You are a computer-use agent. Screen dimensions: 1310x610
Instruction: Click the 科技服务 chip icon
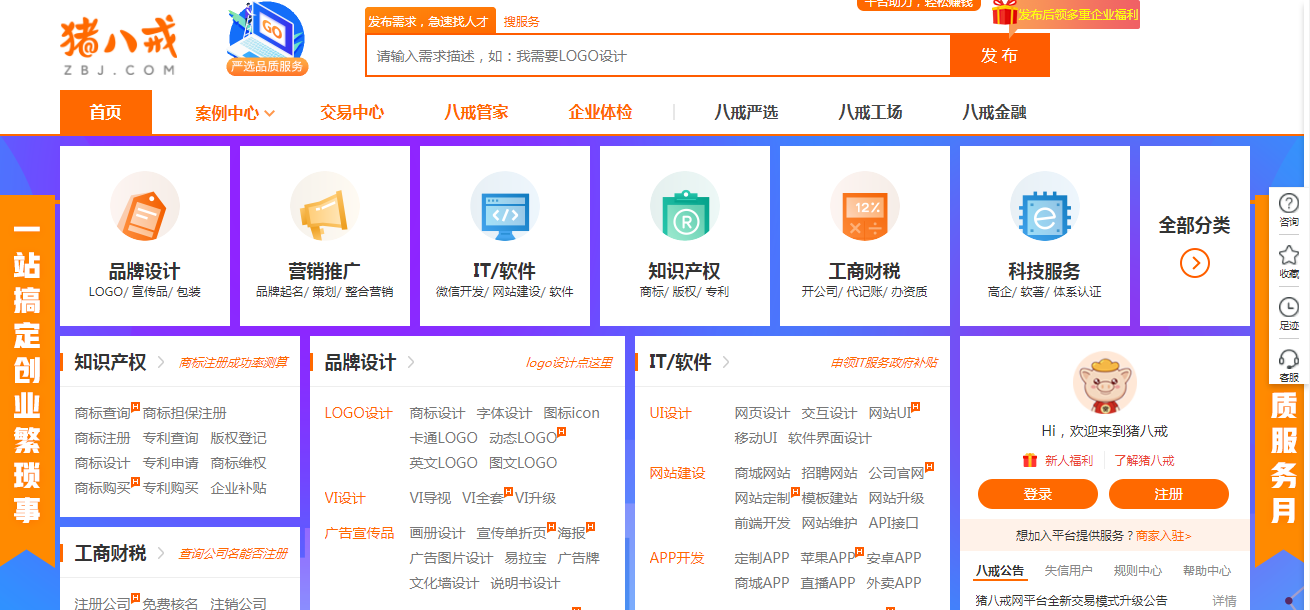1044,206
